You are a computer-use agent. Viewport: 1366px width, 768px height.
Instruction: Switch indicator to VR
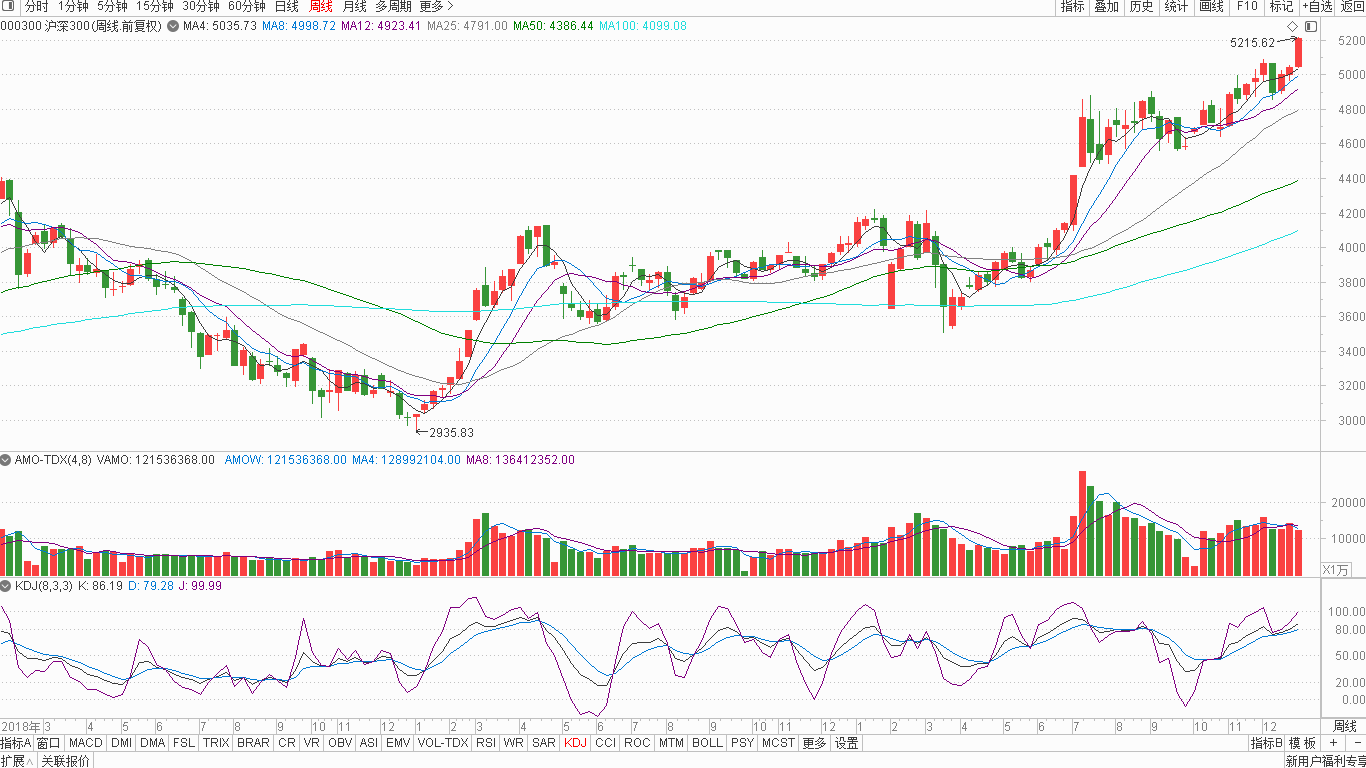click(312, 743)
